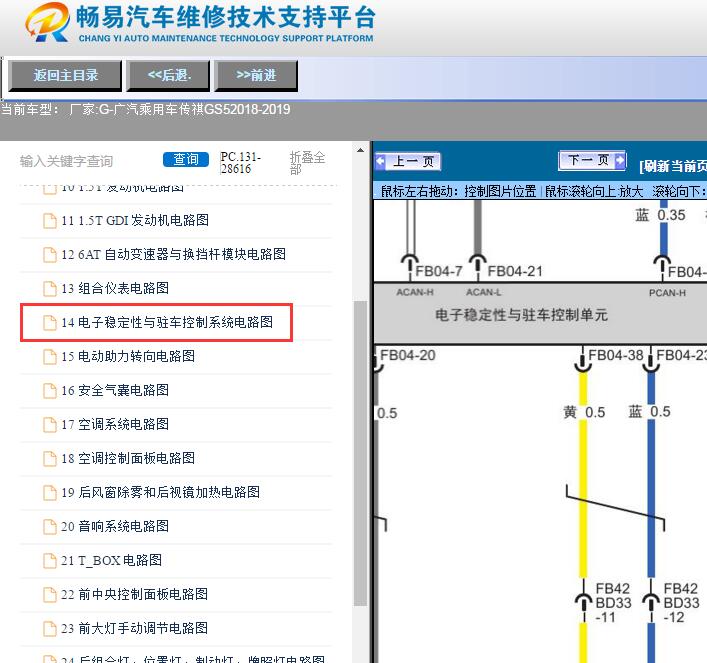Click the PCAN-H pin label

(x=667, y=293)
